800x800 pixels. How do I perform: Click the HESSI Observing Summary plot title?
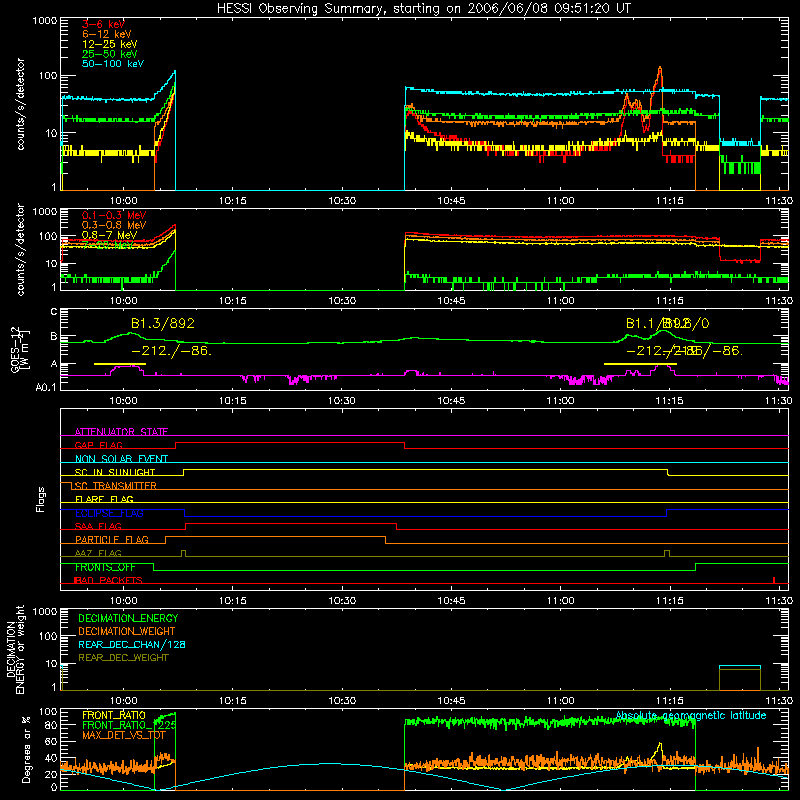(x=423, y=9)
